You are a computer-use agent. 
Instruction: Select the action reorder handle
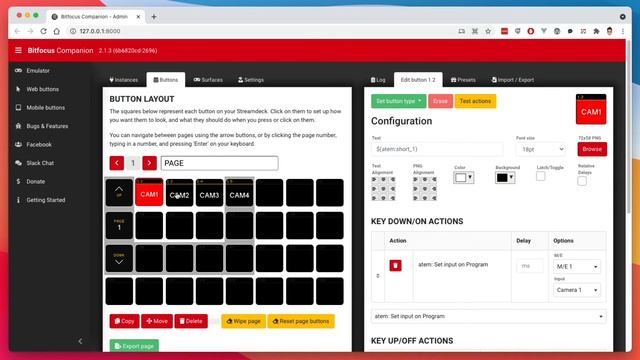pos(378,276)
